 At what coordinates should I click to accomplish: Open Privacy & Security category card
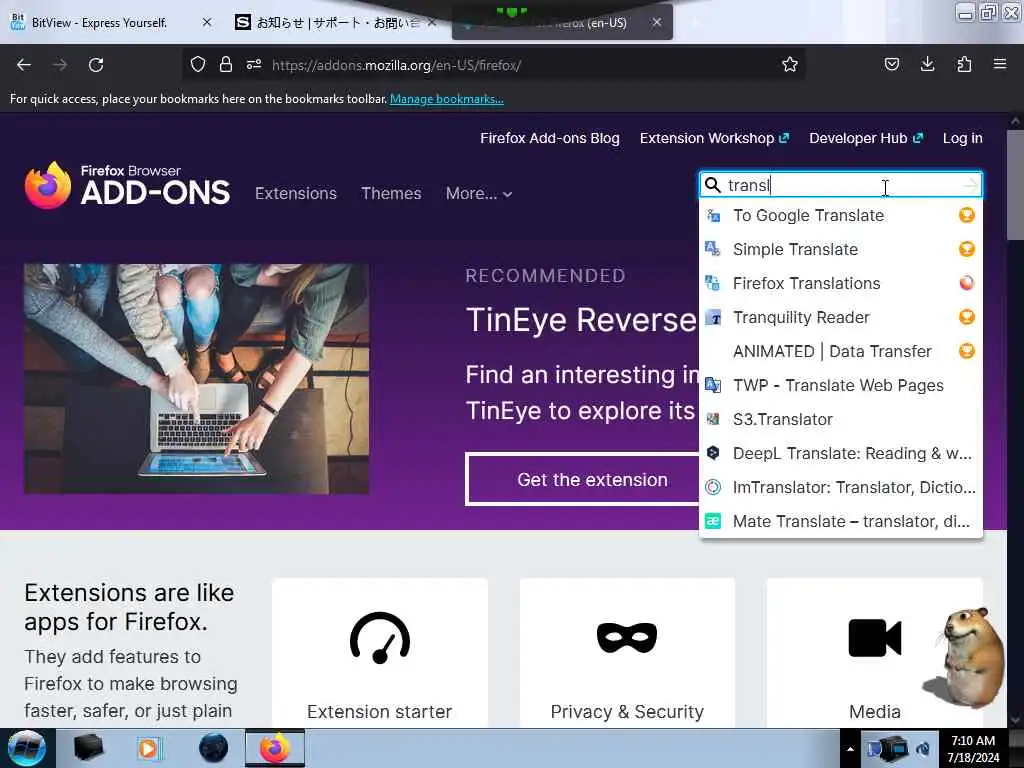coord(627,653)
